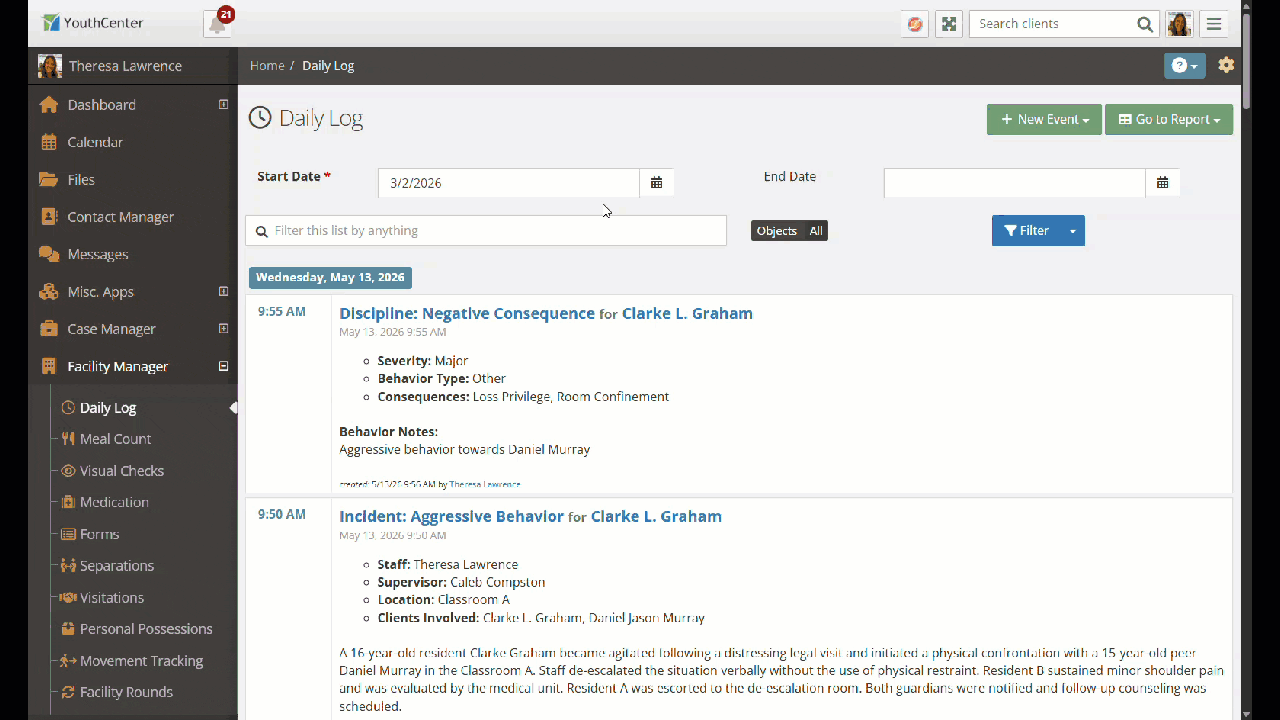Toggle the Objects view option
Image resolution: width=1280 pixels, height=720 pixels.
tap(777, 231)
